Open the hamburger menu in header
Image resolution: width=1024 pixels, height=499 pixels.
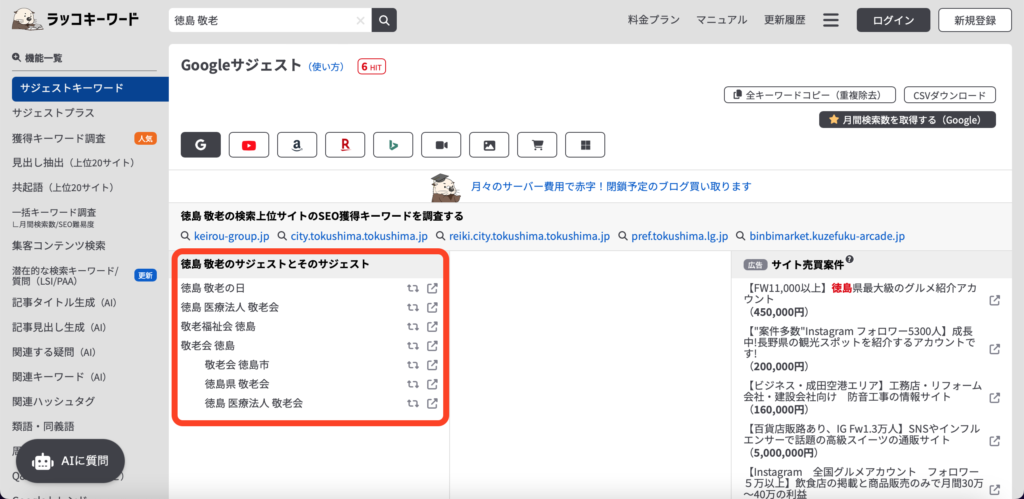tap(830, 20)
